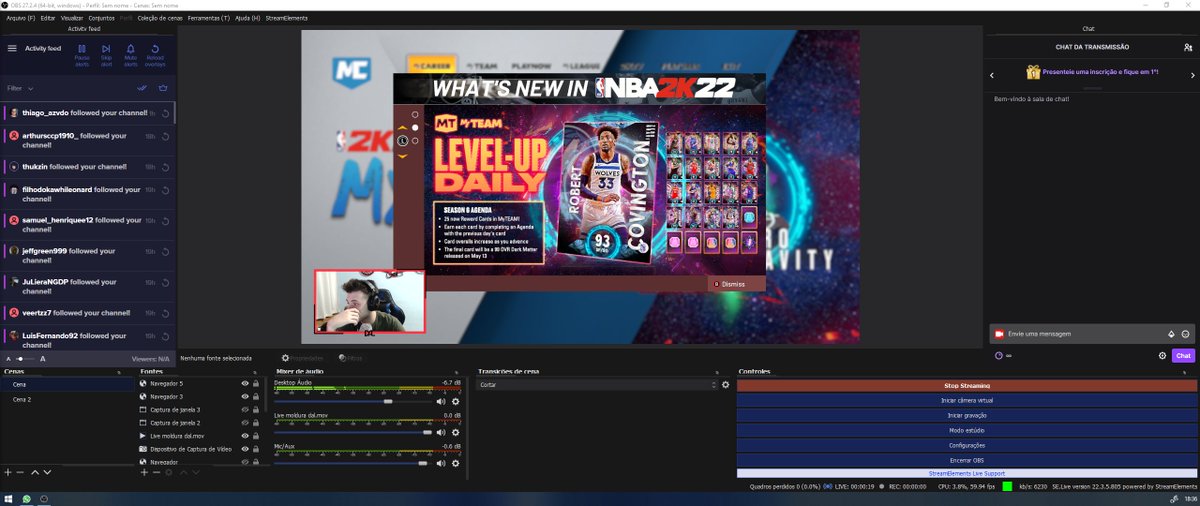Open the chat community users icon
This screenshot has height=506, width=1200.
coord(1188,47)
